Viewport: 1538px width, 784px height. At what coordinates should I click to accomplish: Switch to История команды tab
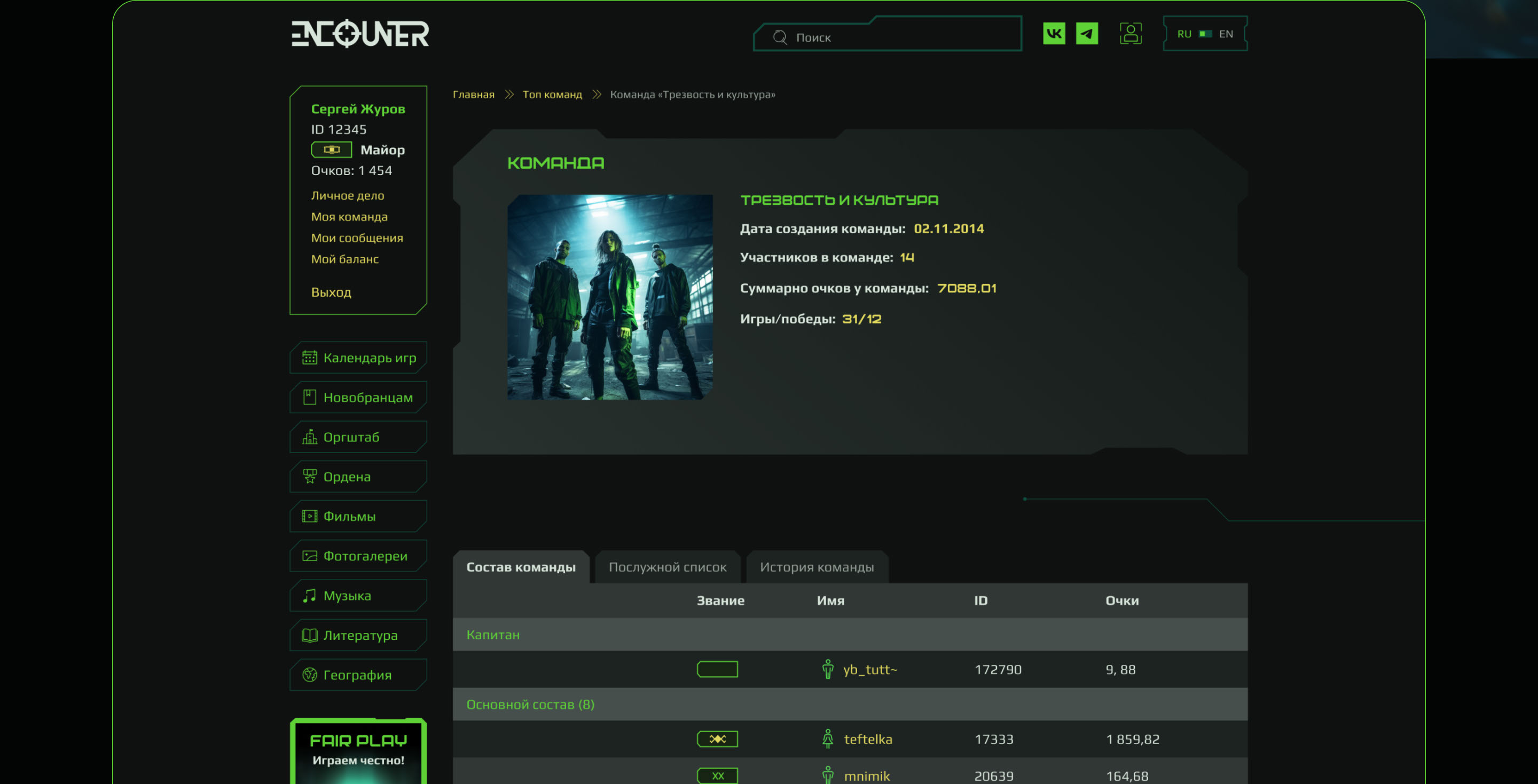coord(816,567)
